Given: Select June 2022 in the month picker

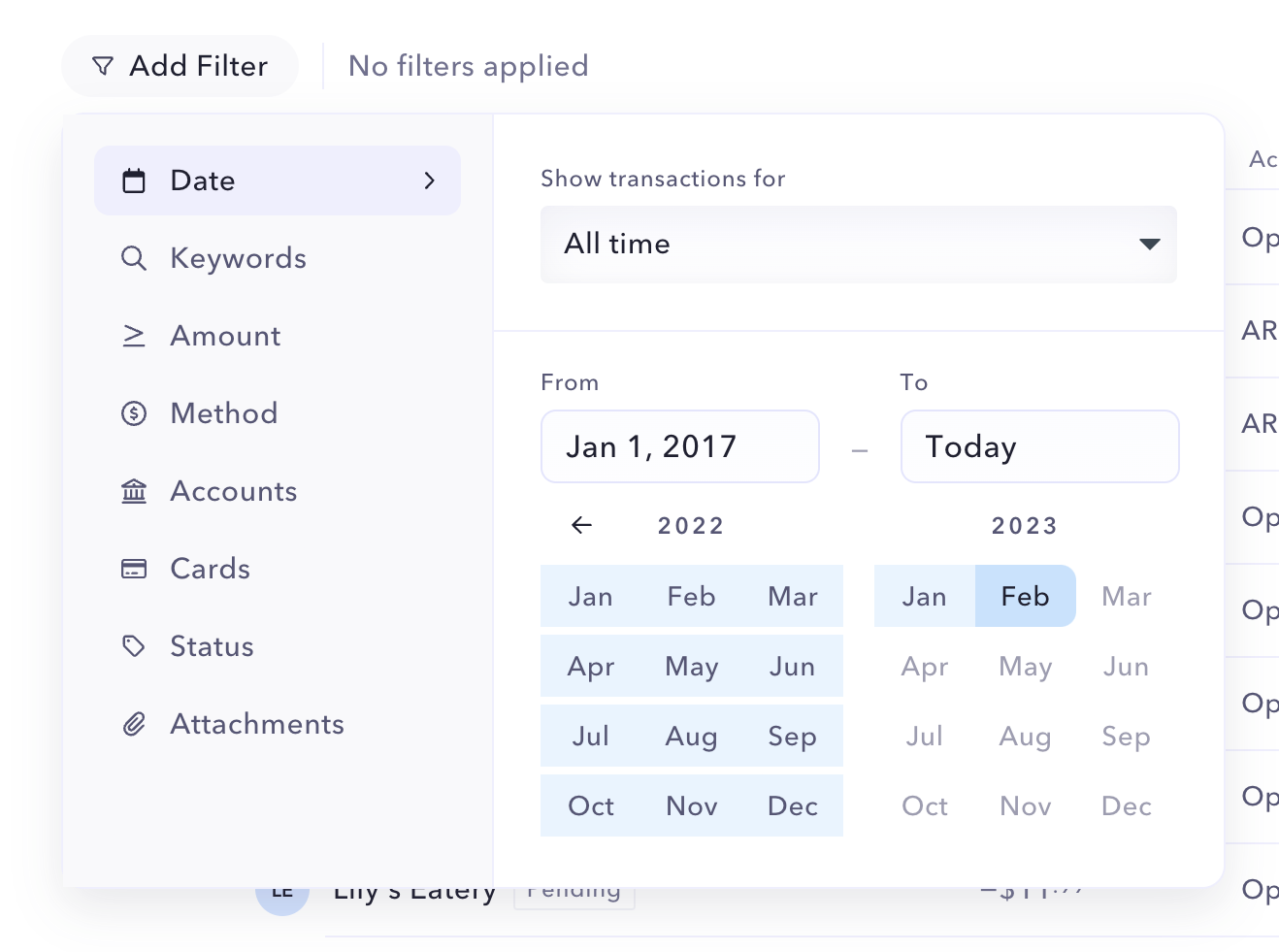Looking at the screenshot, I should [792, 666].
